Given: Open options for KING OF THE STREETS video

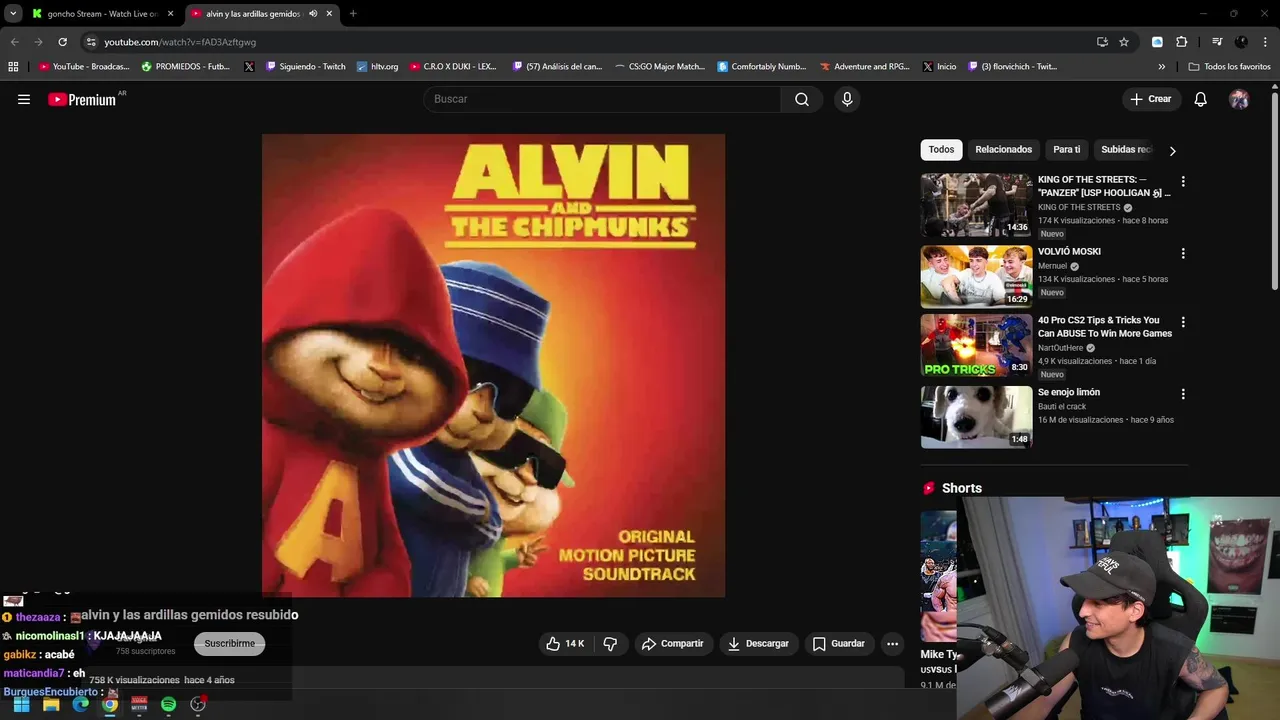Looking at the screenshot, I should tap(1183, 182).
